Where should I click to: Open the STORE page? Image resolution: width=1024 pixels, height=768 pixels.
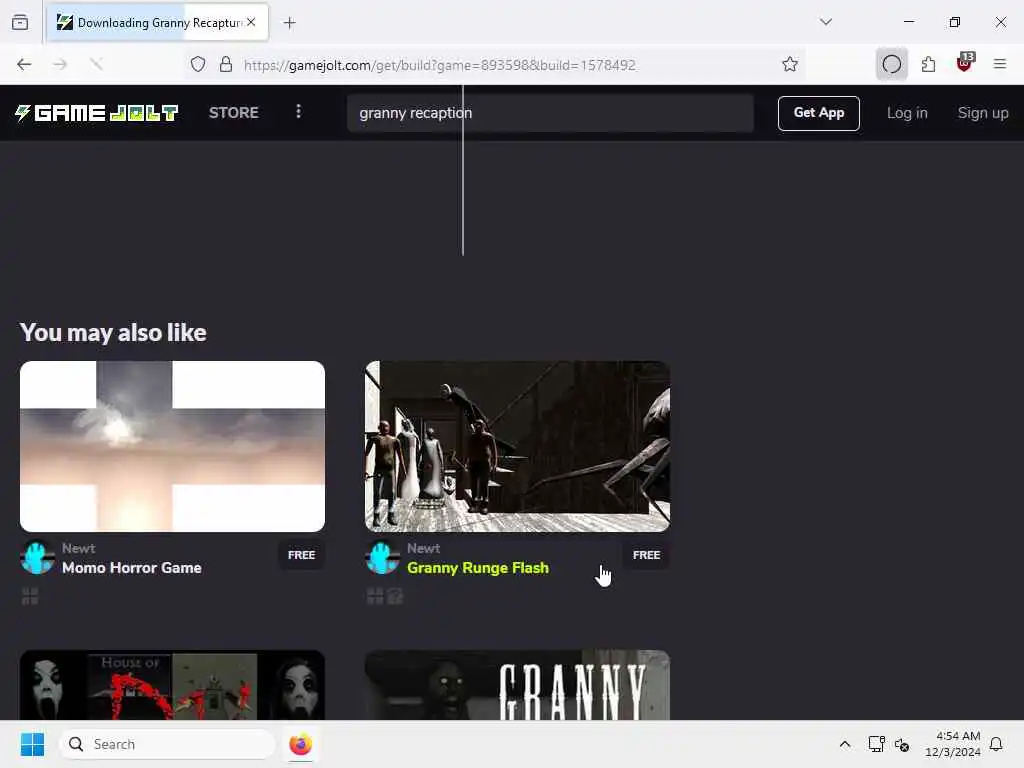pyautogui.click(x=234, y=113)
